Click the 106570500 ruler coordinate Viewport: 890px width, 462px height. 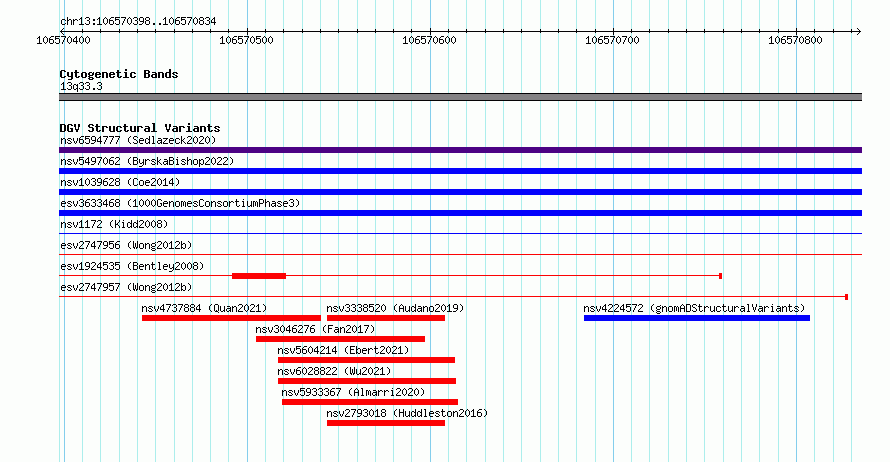tap(246, 40)
